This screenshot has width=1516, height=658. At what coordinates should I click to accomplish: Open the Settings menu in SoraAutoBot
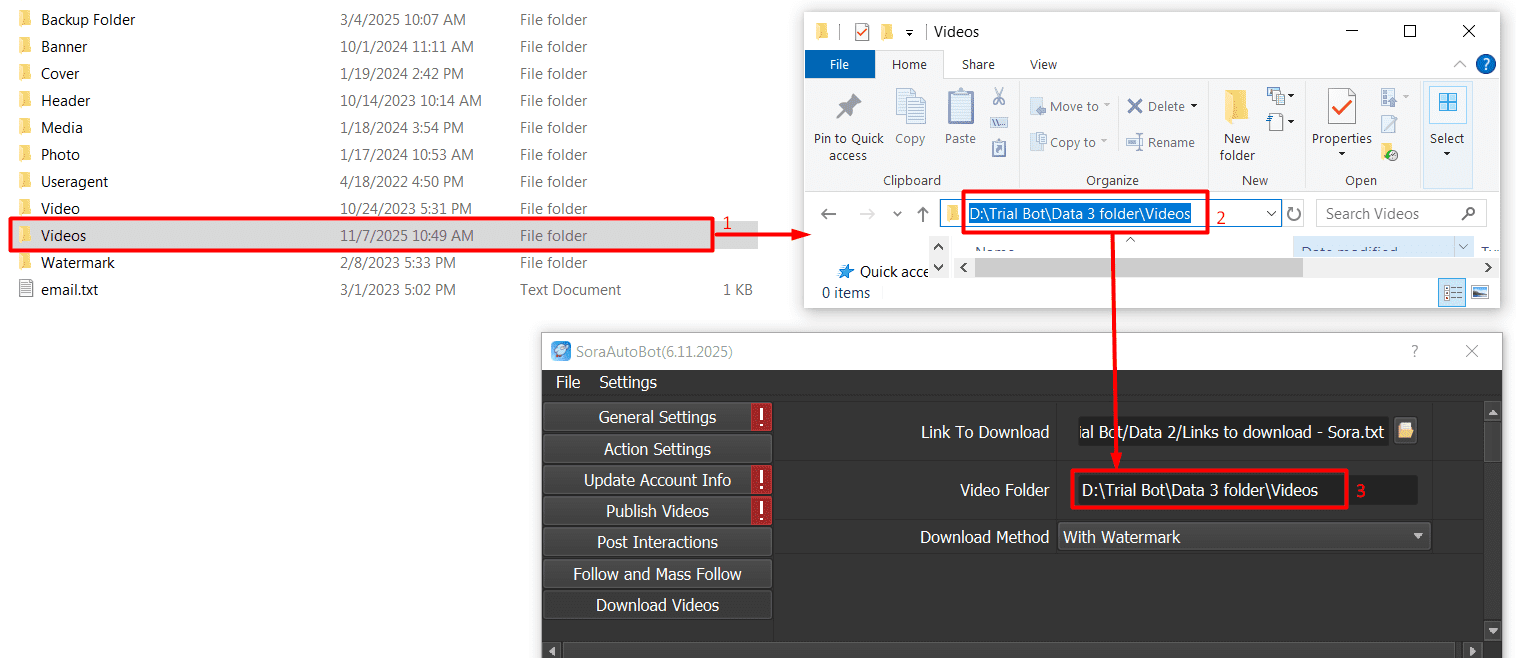(627, 382)
